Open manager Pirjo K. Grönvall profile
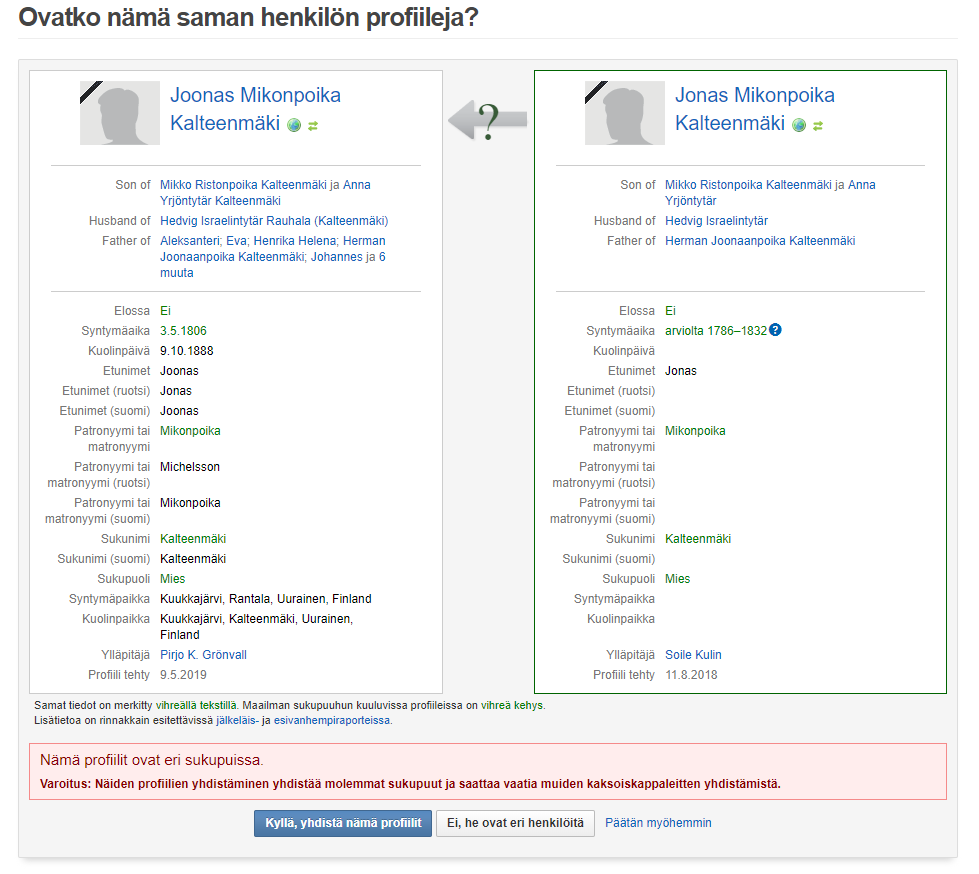979x874 pixels. point(204,655)
